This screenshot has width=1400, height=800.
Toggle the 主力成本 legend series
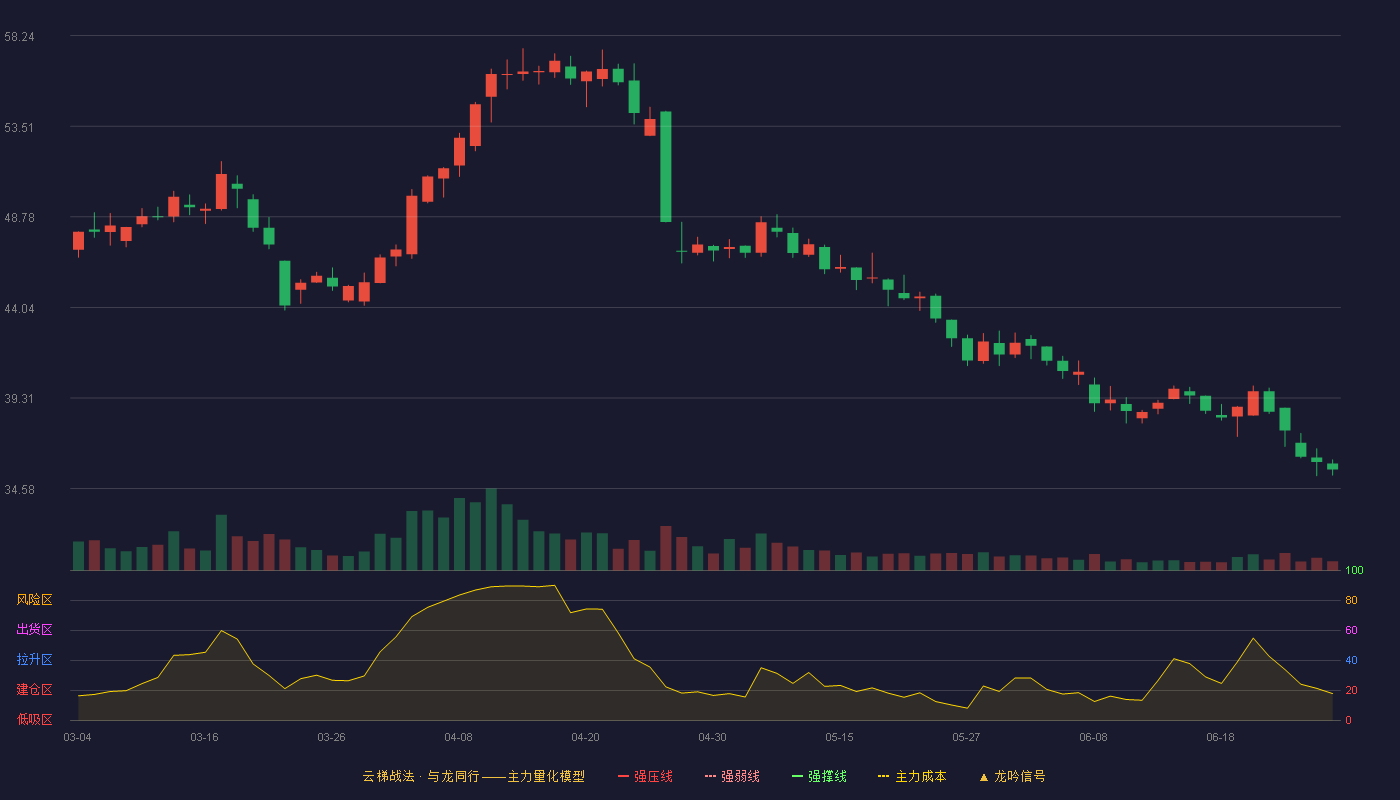912,776
